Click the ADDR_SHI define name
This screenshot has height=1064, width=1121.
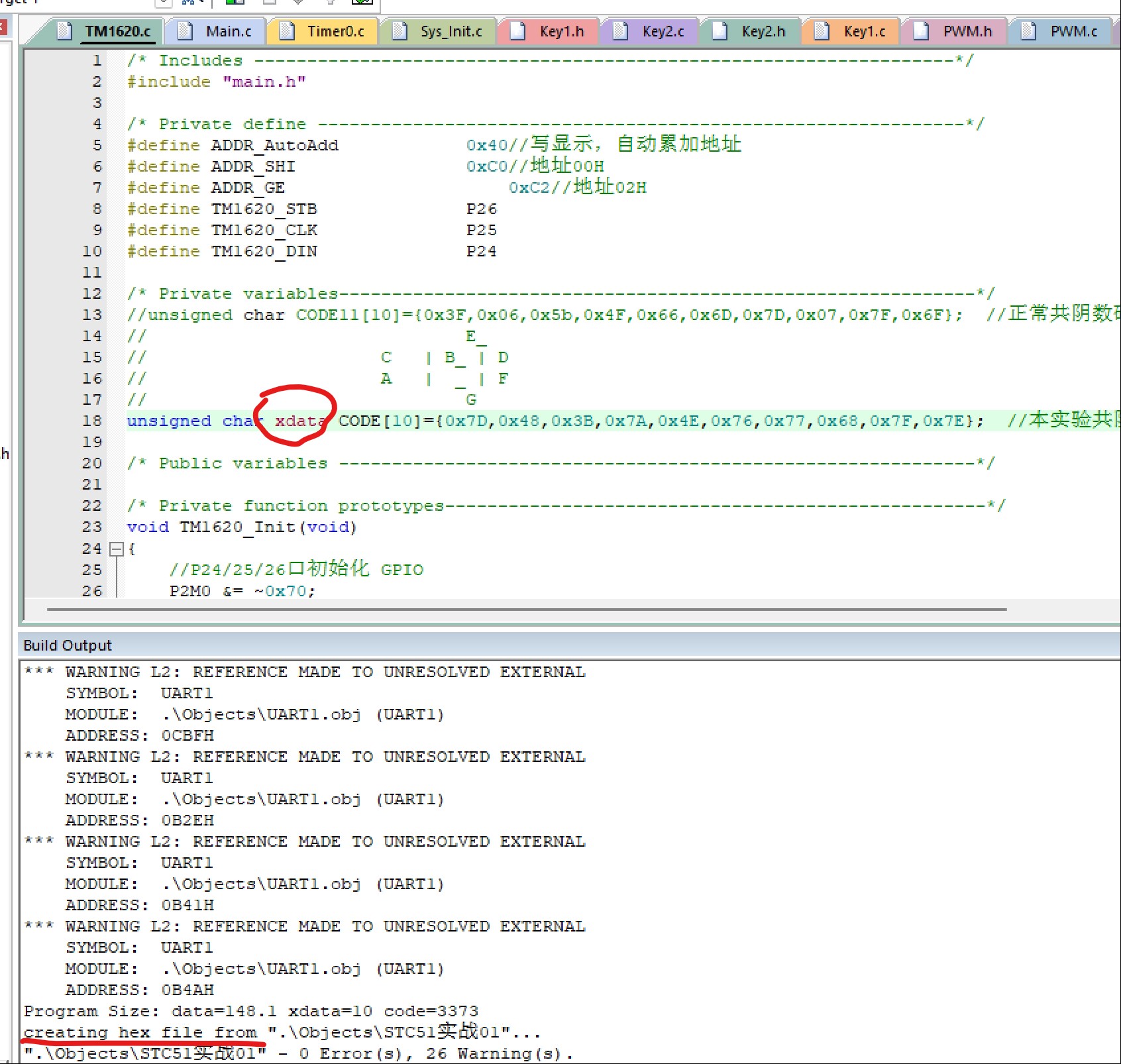(x=253, y=166)
